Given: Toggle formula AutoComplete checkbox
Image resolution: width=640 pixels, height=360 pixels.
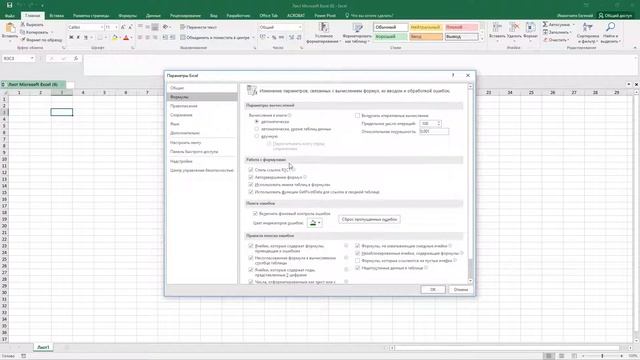Looking at the screenshot, I should [x=251, y=177].
